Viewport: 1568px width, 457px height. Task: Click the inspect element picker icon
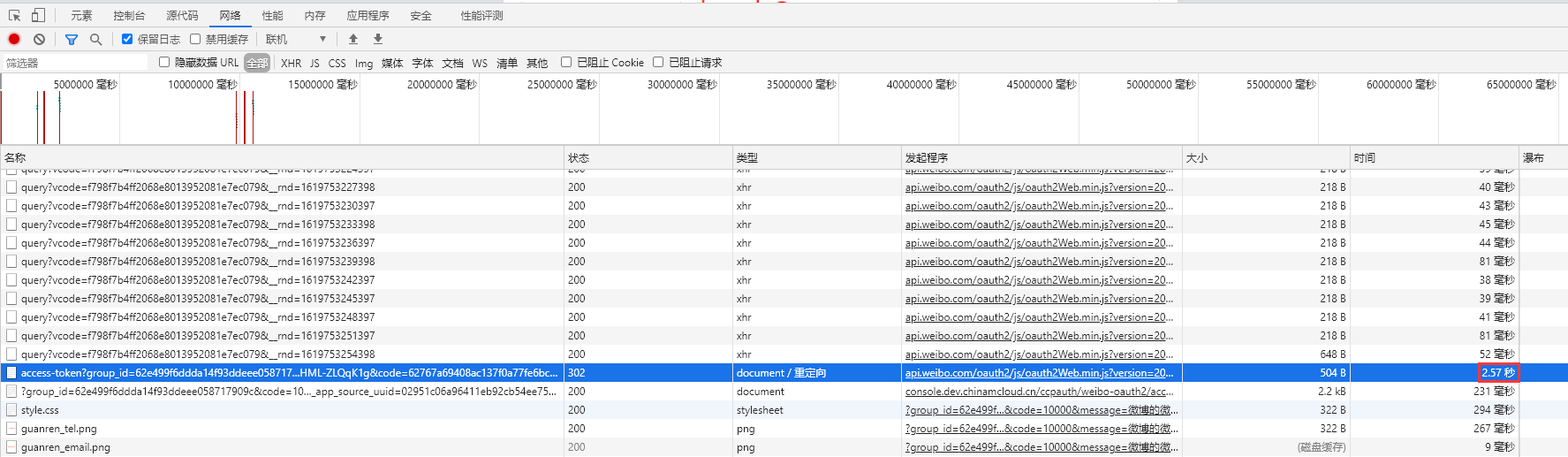pos(14,15)
